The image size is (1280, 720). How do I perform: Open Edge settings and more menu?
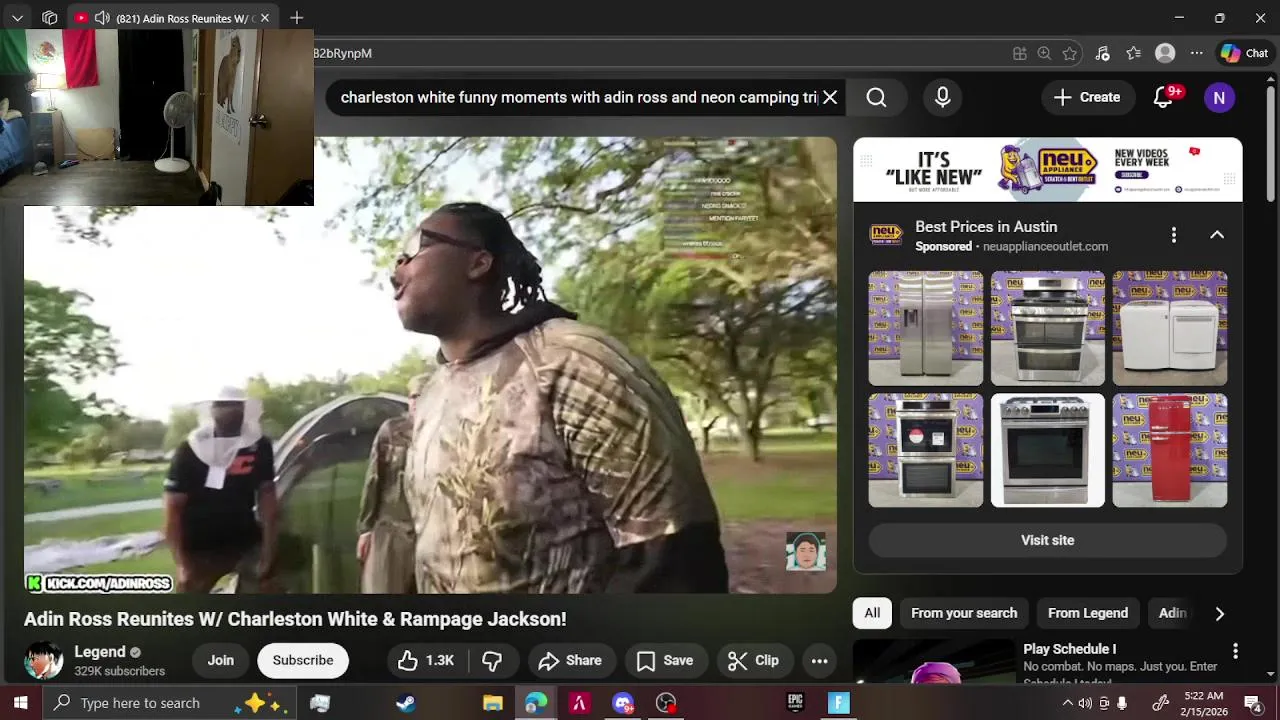coord(1196,53)
